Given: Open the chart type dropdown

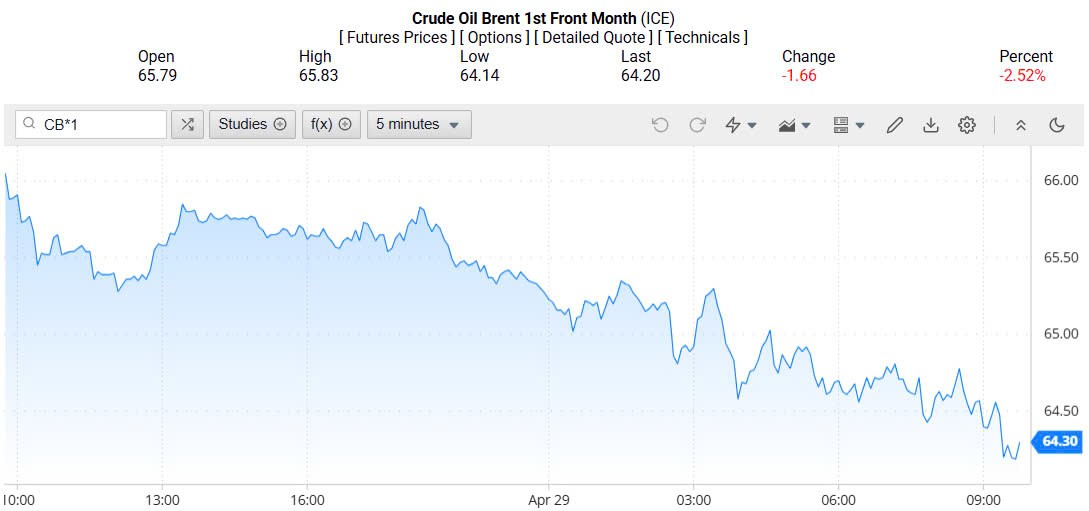Looking at the screenshot, I should 795,125.
